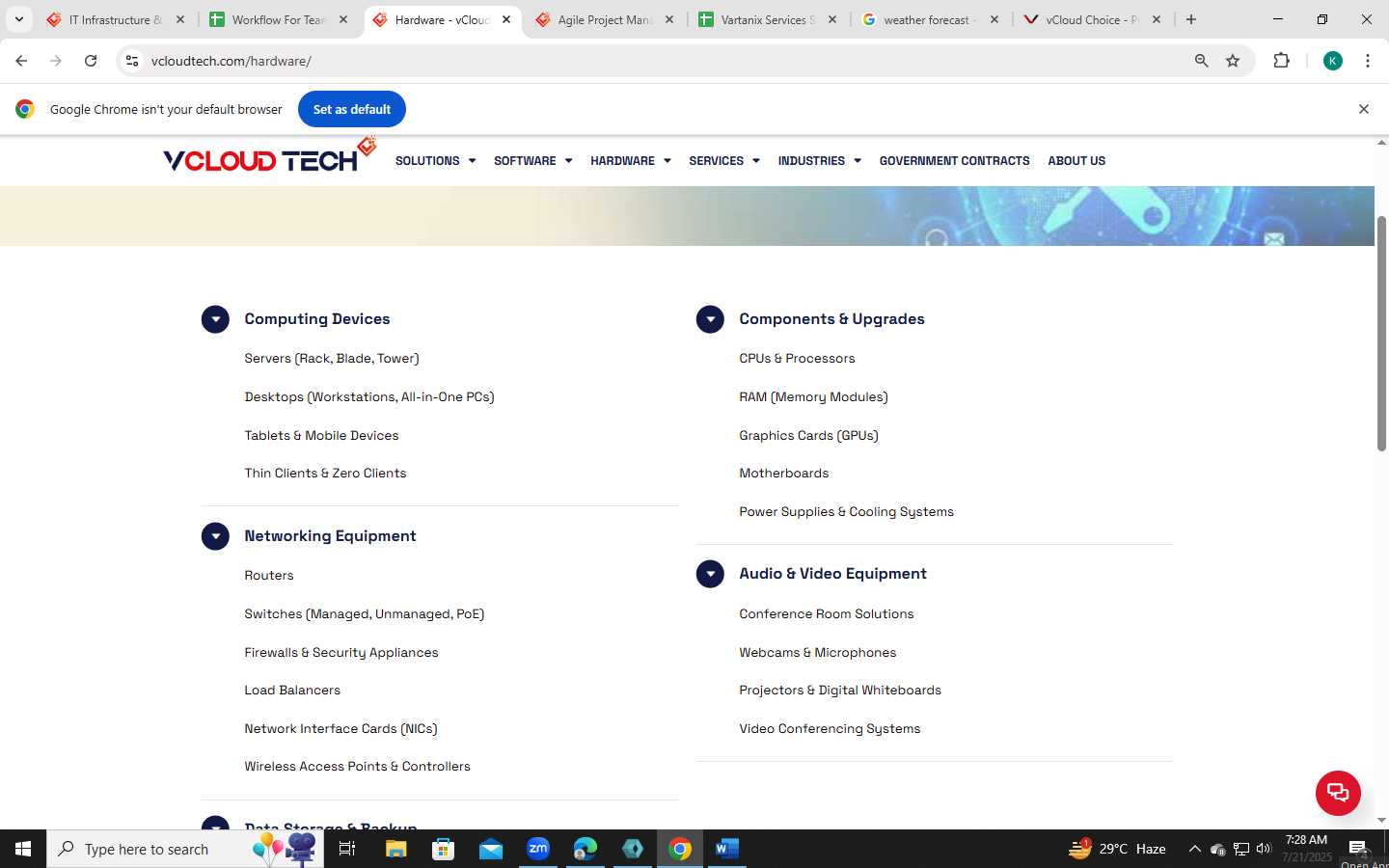Open Webcams & Microphones link
This screenshot has height=868, width=1389.
[818, 653]
